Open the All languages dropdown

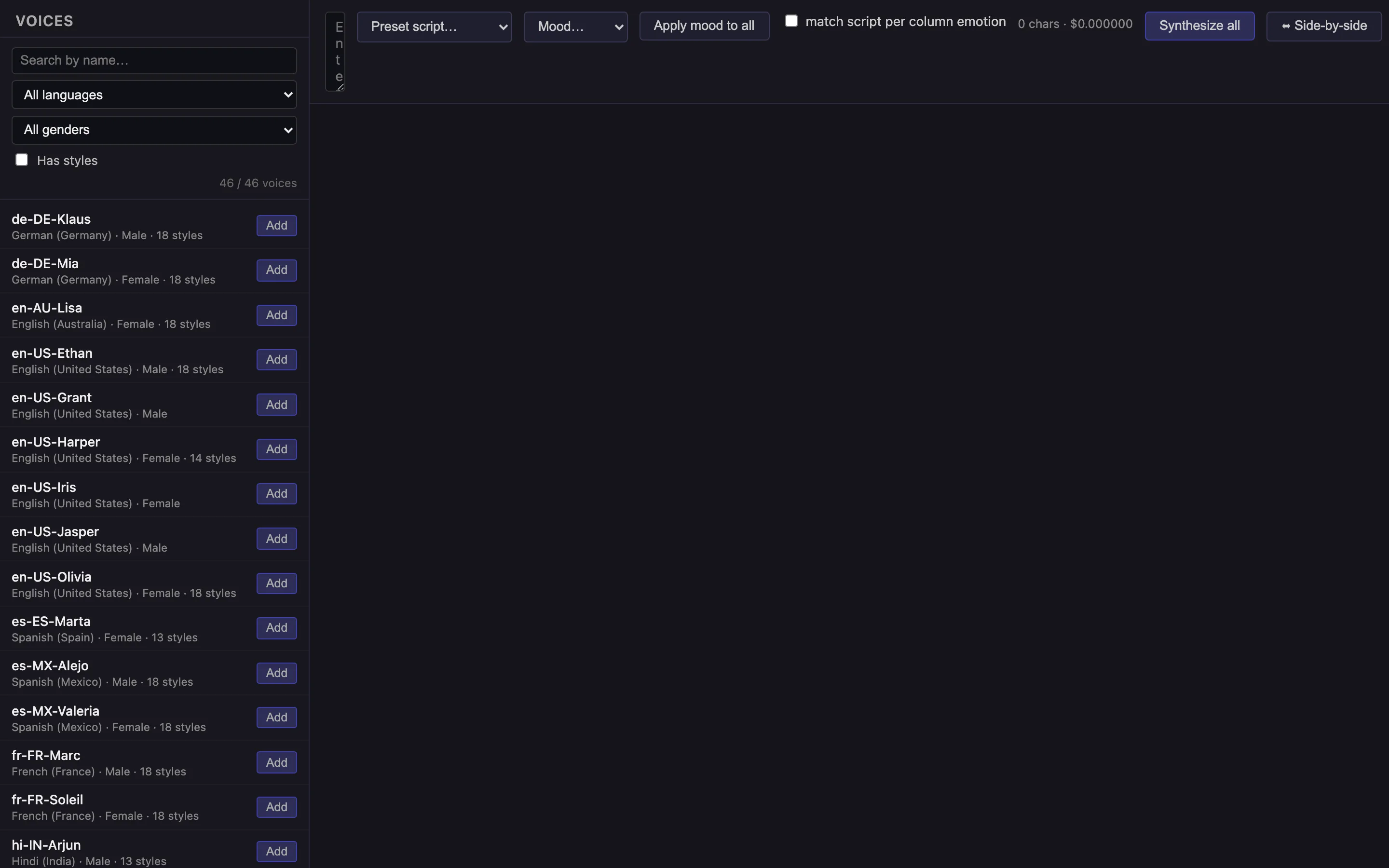154,95
